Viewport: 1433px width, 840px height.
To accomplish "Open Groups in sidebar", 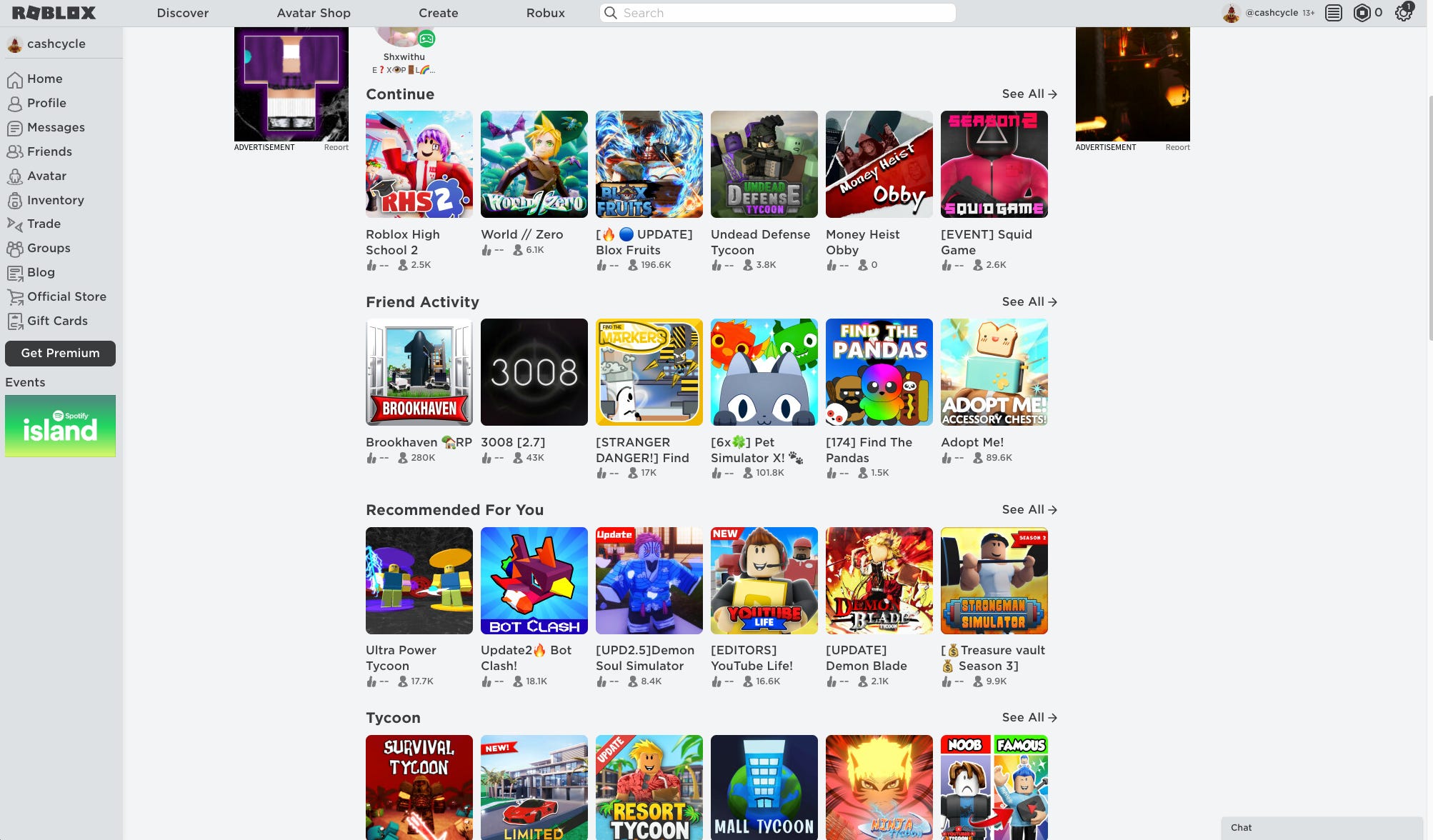I will pos(49,248).
